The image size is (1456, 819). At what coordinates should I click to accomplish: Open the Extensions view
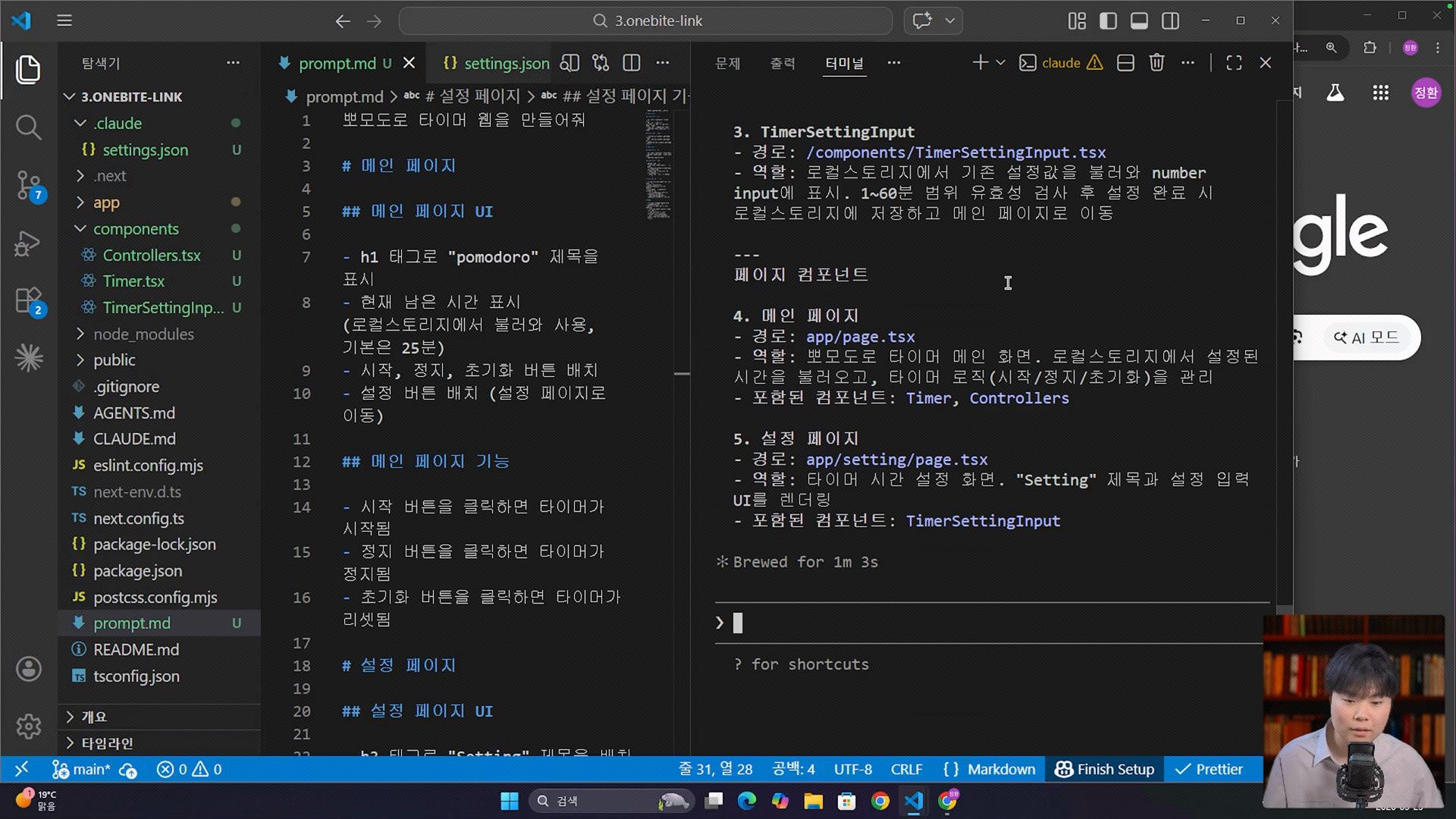click(28, 301)
